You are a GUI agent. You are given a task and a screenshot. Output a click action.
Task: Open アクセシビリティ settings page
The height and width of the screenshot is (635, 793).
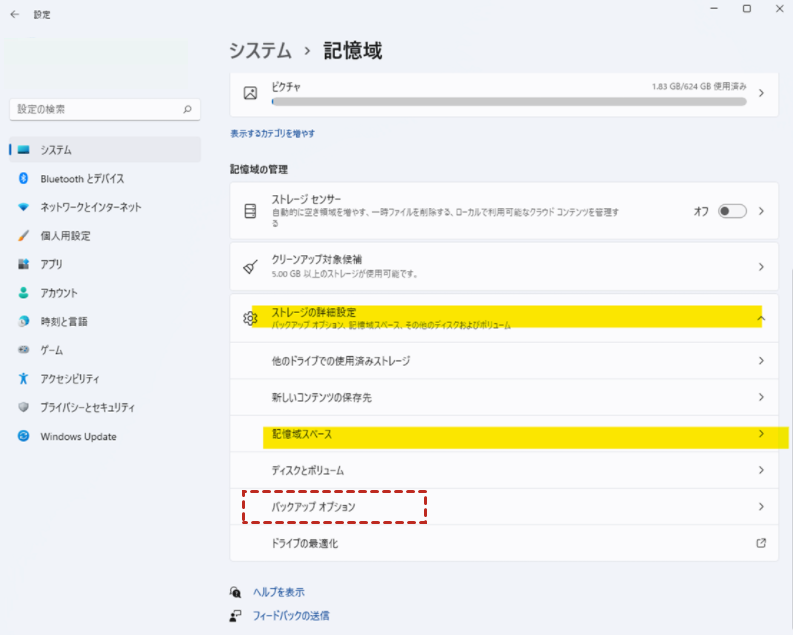pos(105,379)
